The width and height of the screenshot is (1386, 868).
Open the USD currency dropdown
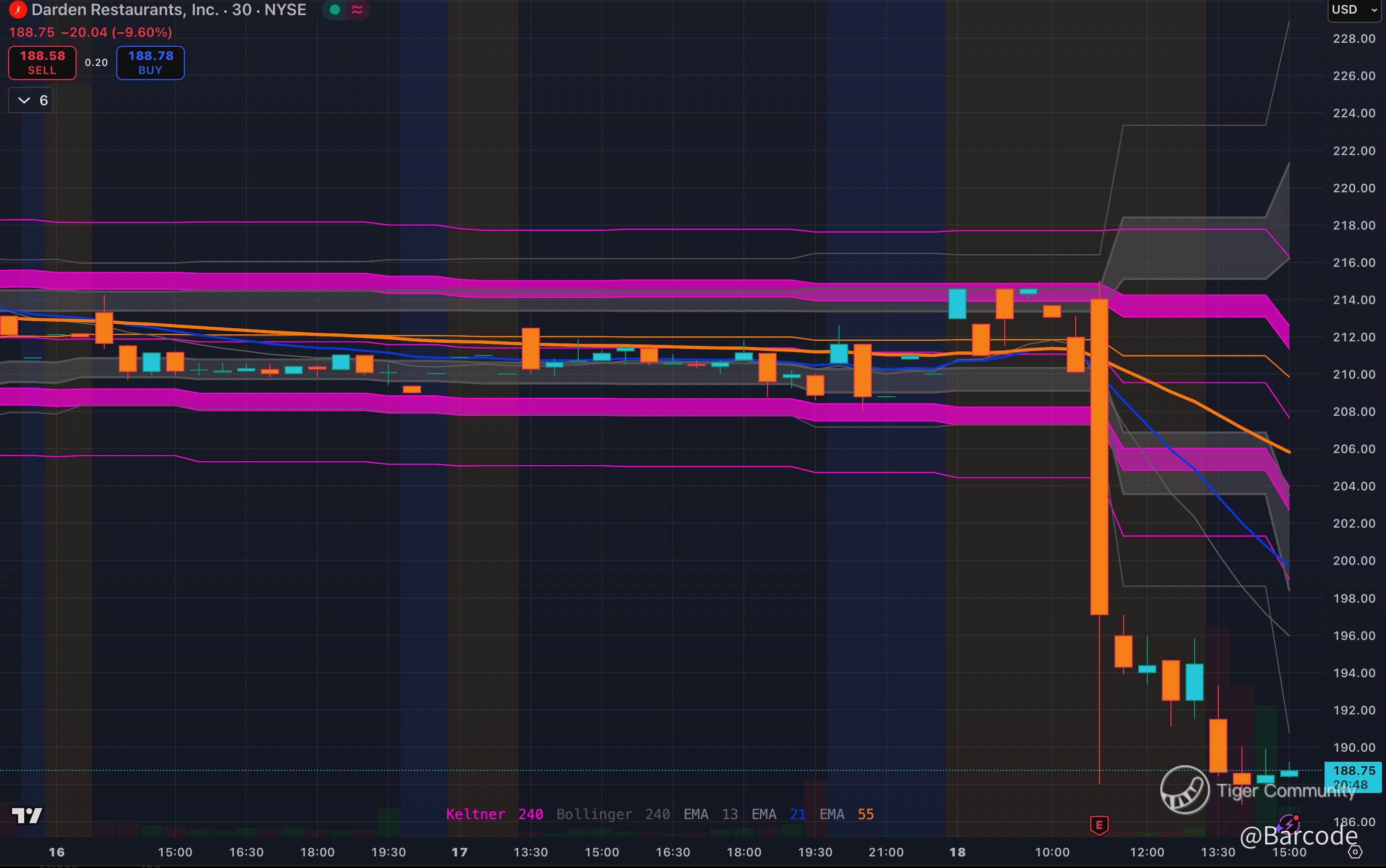point(1353,10)
